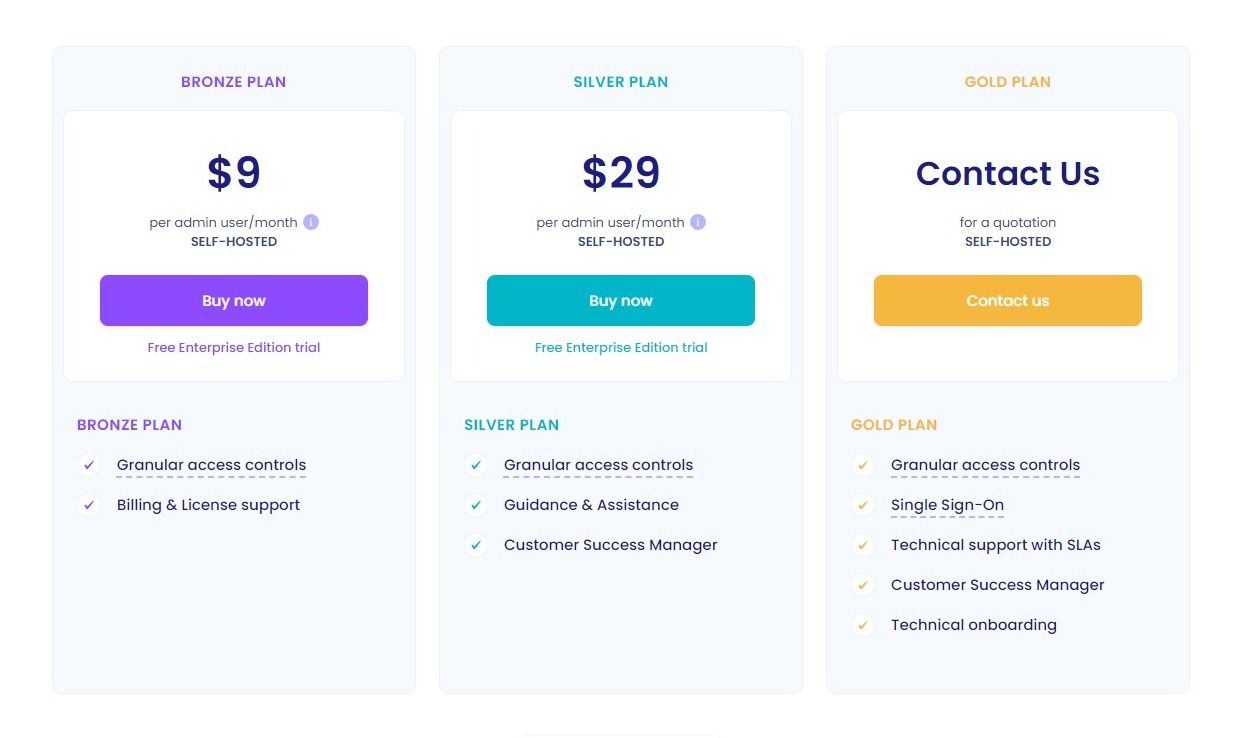The width and height of the screenshot is (1239, 738).
Task: Click the checkmark beside Guidance & Assistance
Action: pyautogui.click(x=476, y=505)
